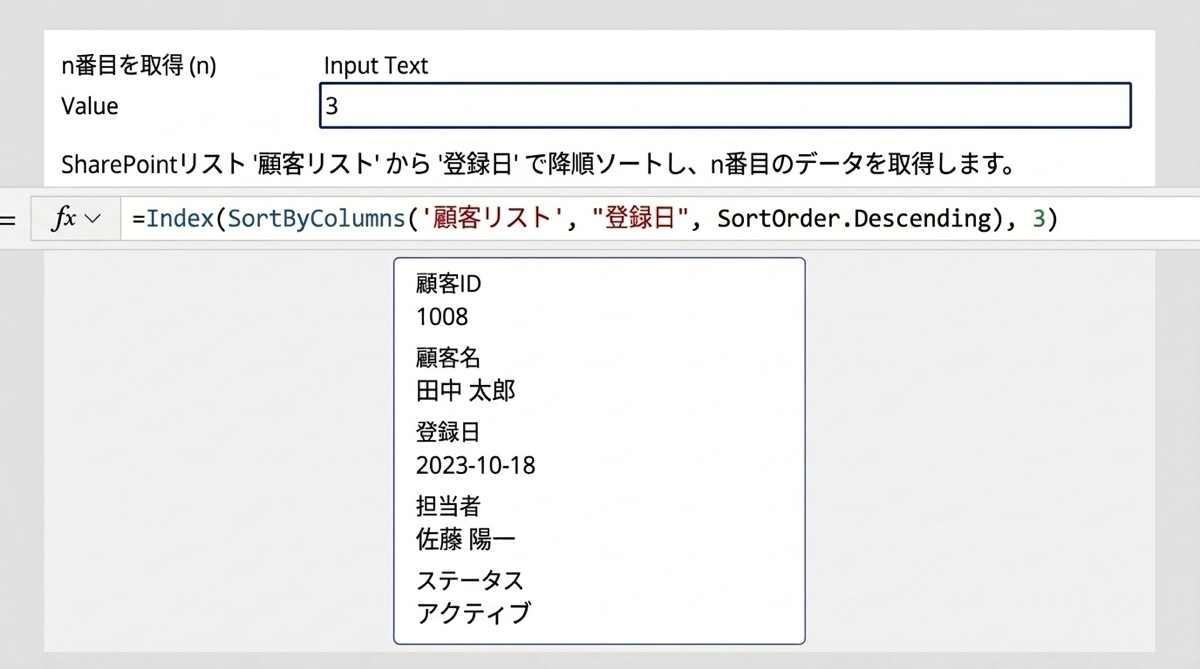Click the 'Input Text' type label
This screenshot has height=669, width=1200.
pyautogui.click(x=375, y=66)
